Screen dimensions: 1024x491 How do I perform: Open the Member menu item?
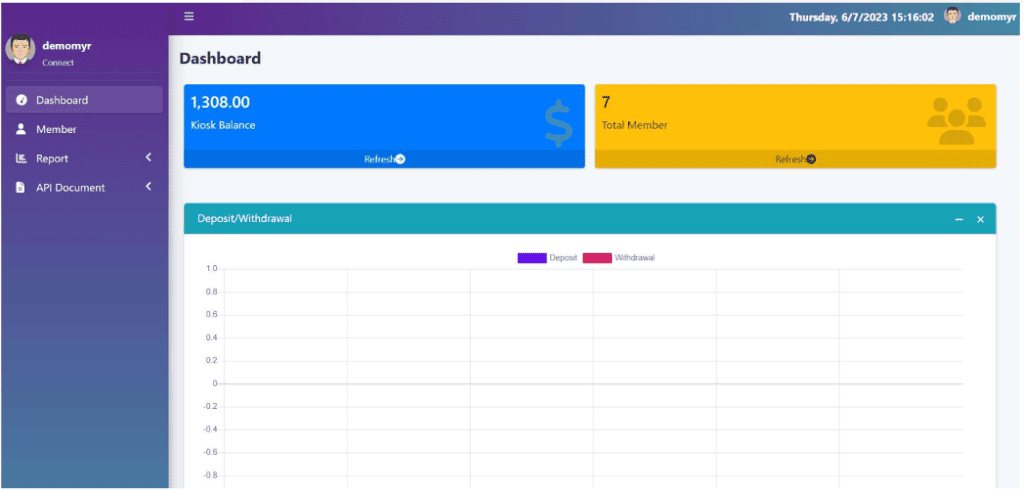pos(56,129)
